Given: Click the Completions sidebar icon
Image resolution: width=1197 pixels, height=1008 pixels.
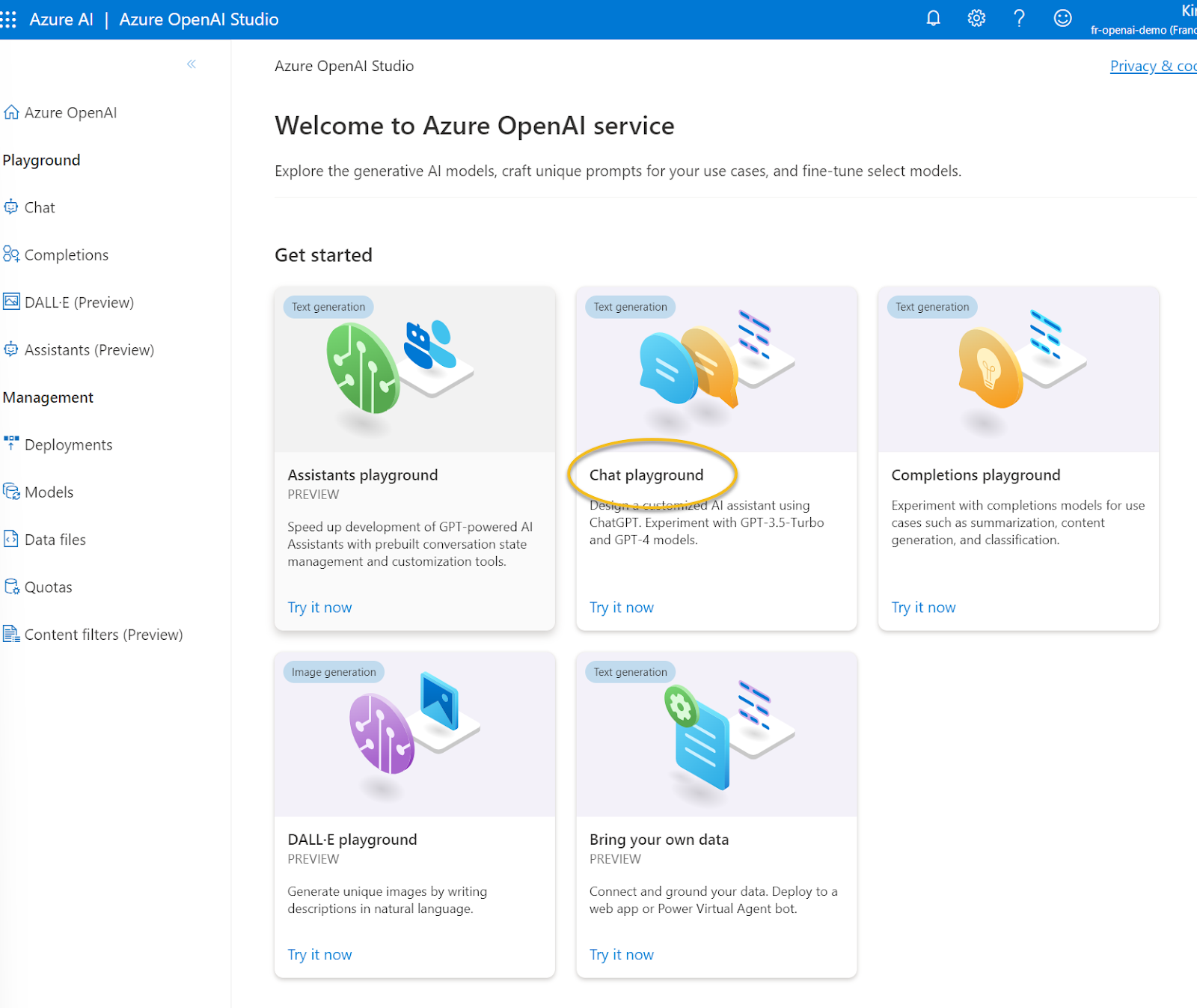Looking at the screenshot, I should tap(11, 254).
